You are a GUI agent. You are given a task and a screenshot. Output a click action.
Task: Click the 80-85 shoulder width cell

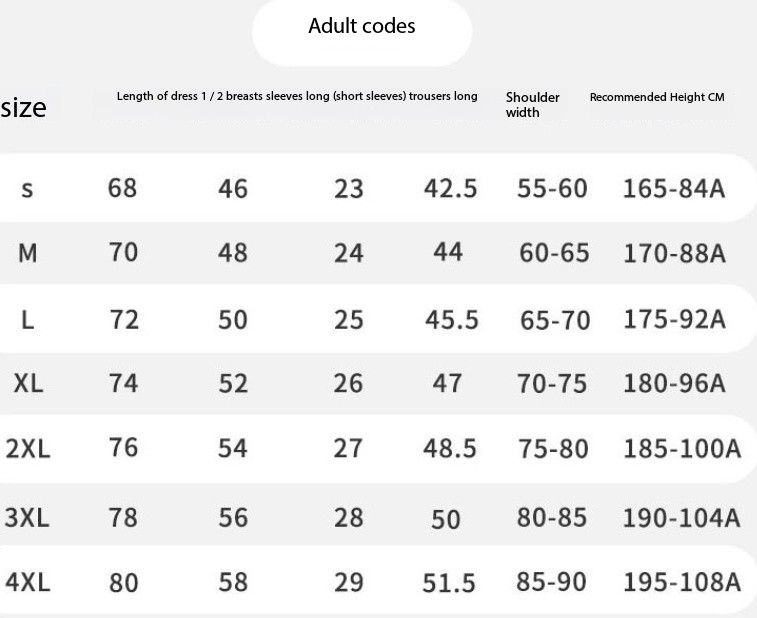[553, 518]
